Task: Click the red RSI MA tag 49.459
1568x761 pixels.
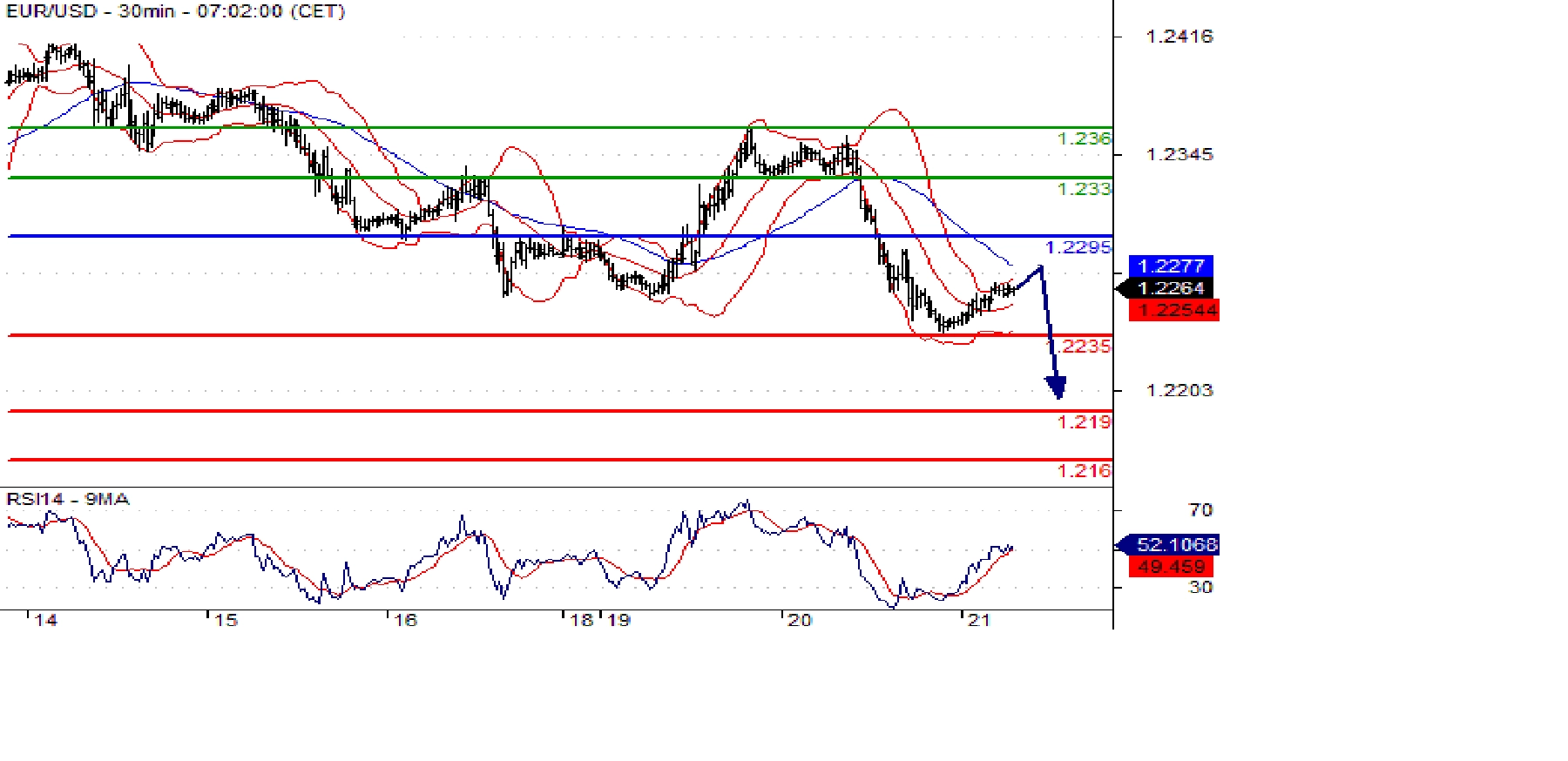Action: (1172, 567)
